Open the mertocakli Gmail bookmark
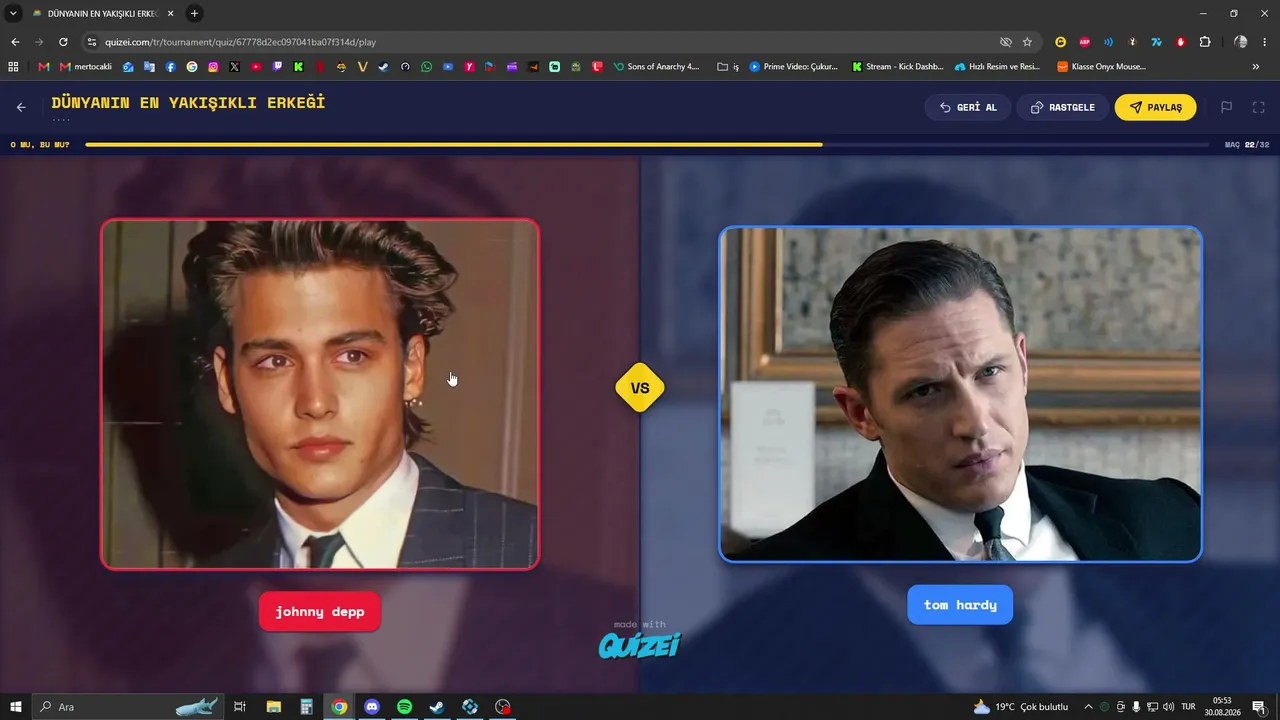This screenshot has width=1280, height=720. (x=86, y=67)
